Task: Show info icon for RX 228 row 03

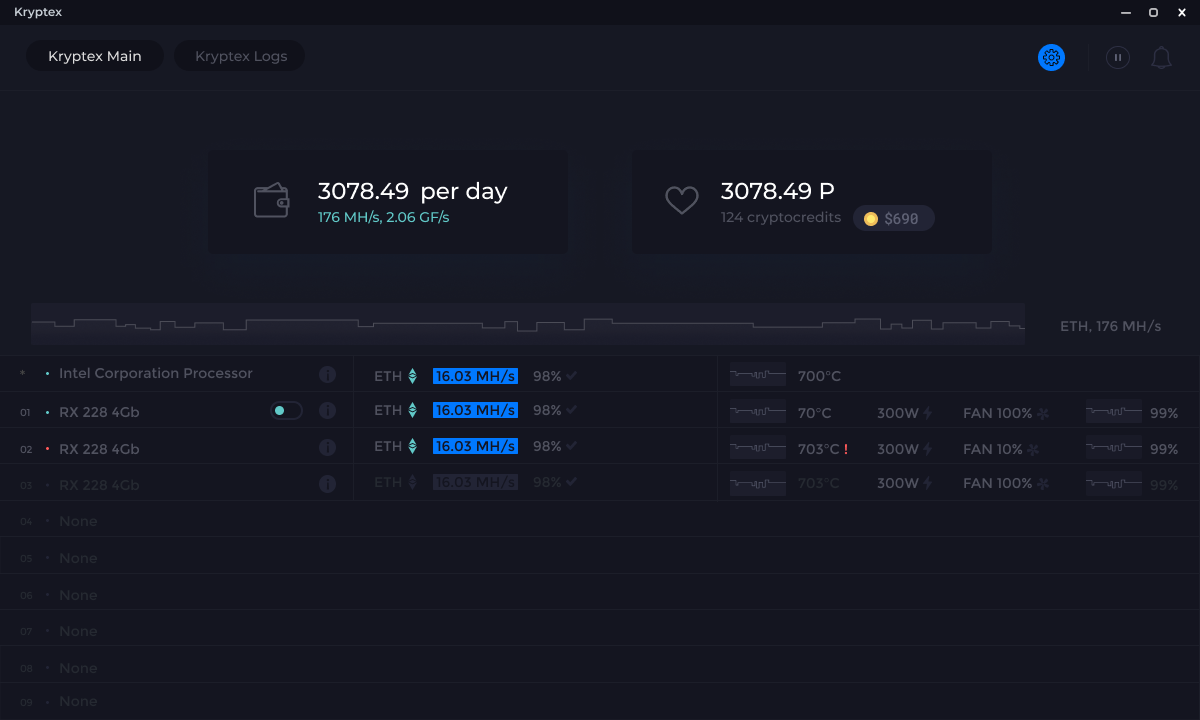Action: (327, 484)
